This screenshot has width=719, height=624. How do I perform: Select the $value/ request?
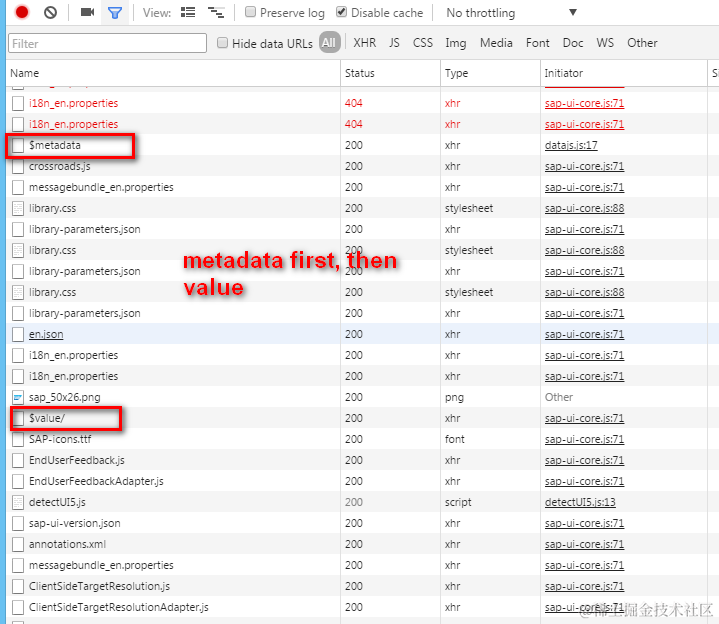[47, 418]
